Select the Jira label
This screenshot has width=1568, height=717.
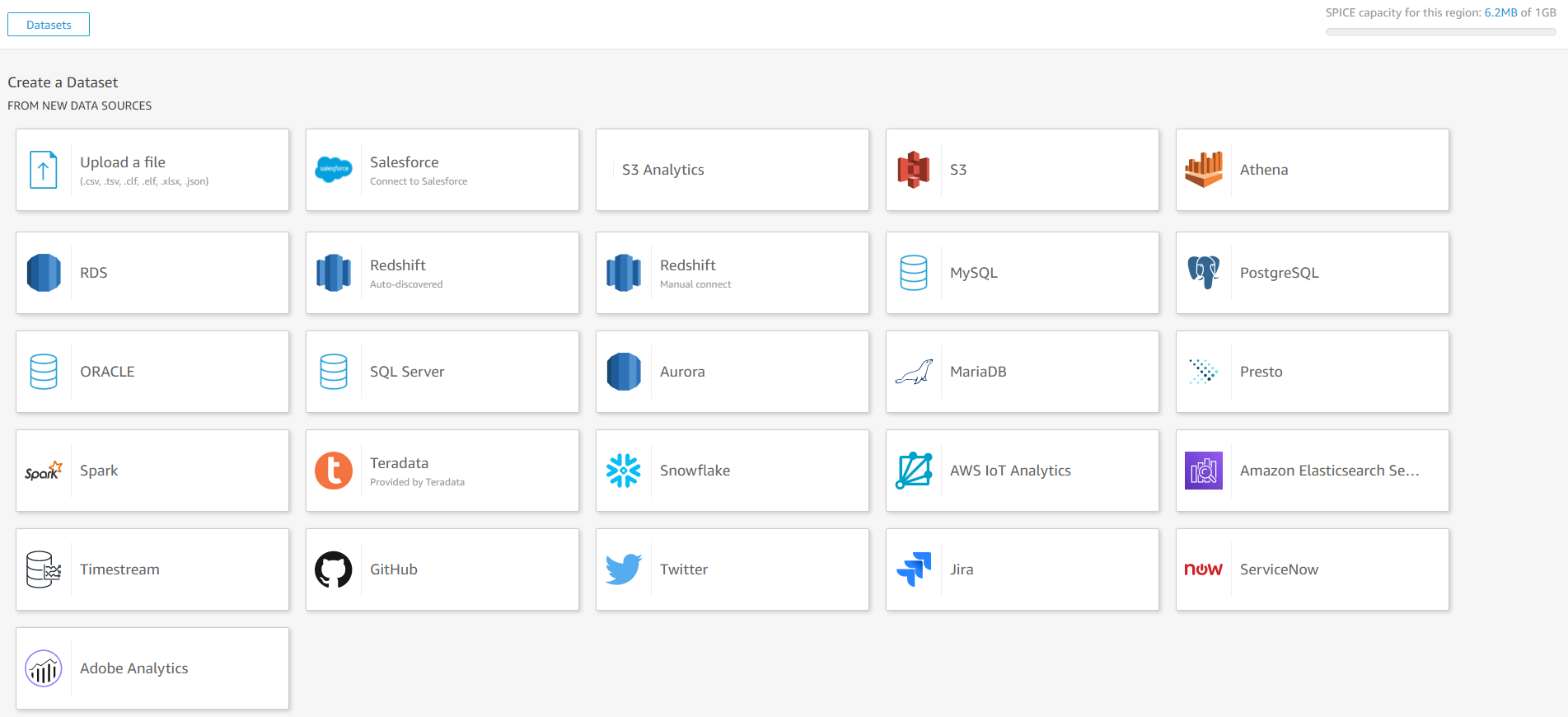pyautogui.click(x=962, y=569)
